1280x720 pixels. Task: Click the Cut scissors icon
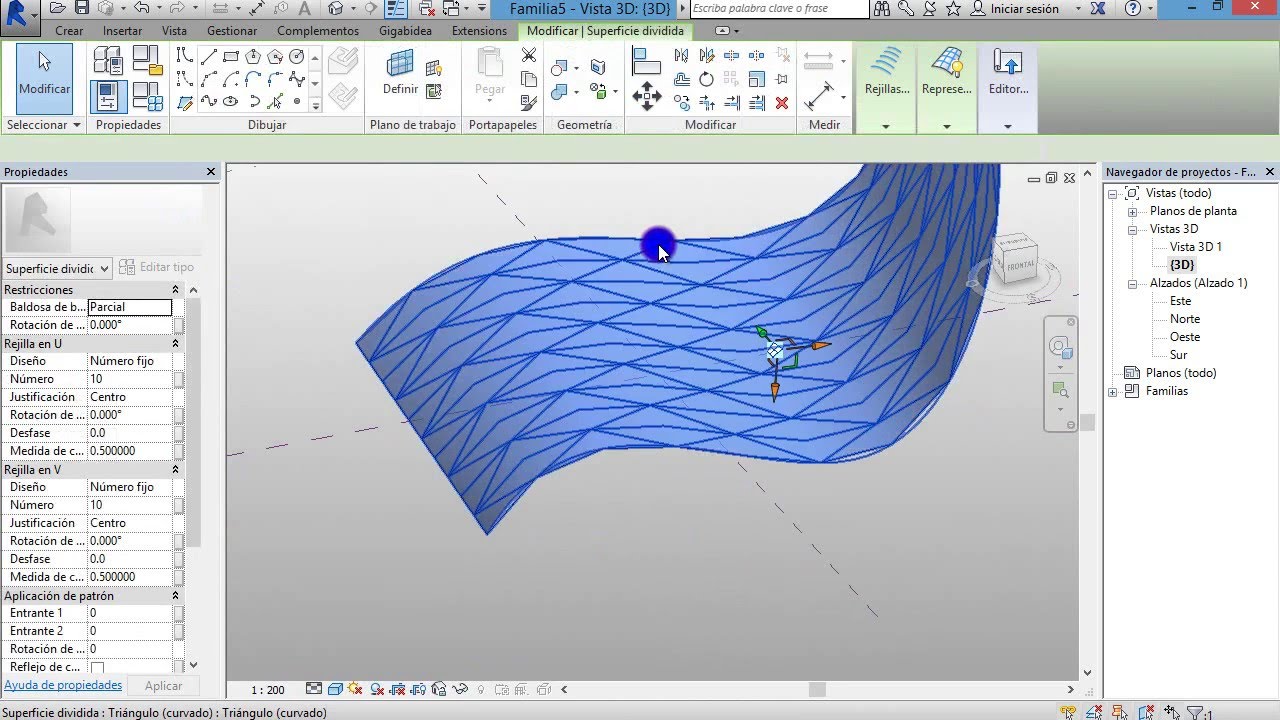[529, 55]
